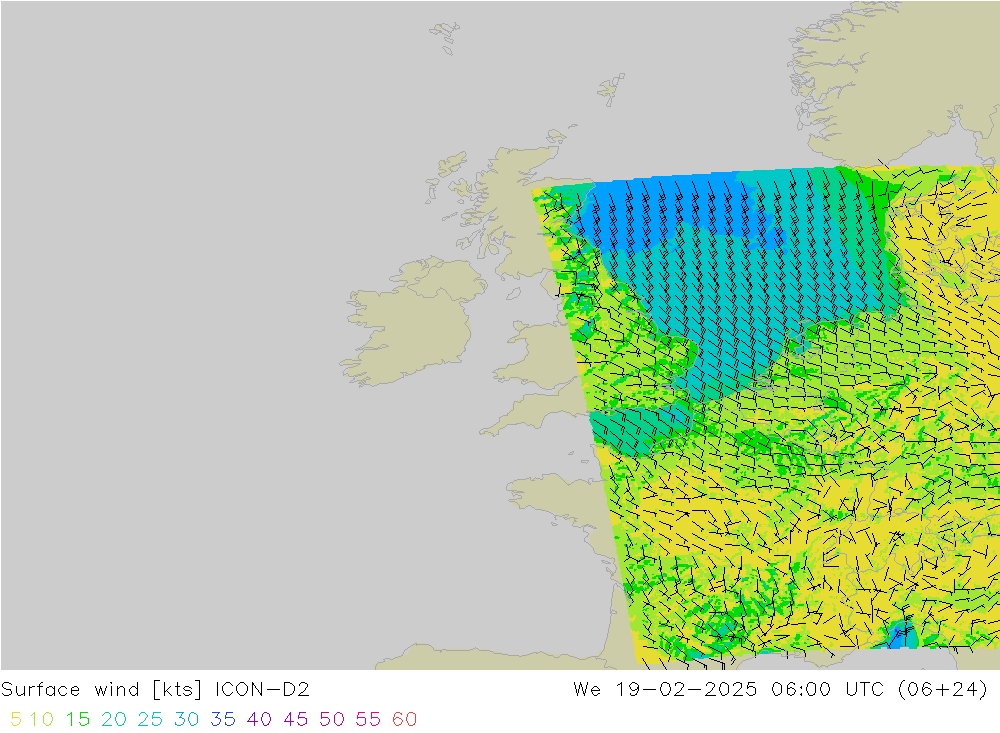Click the small blue wind patch on the southern coast
This screenshot has height=733, width=1000.
pos(900,636)
